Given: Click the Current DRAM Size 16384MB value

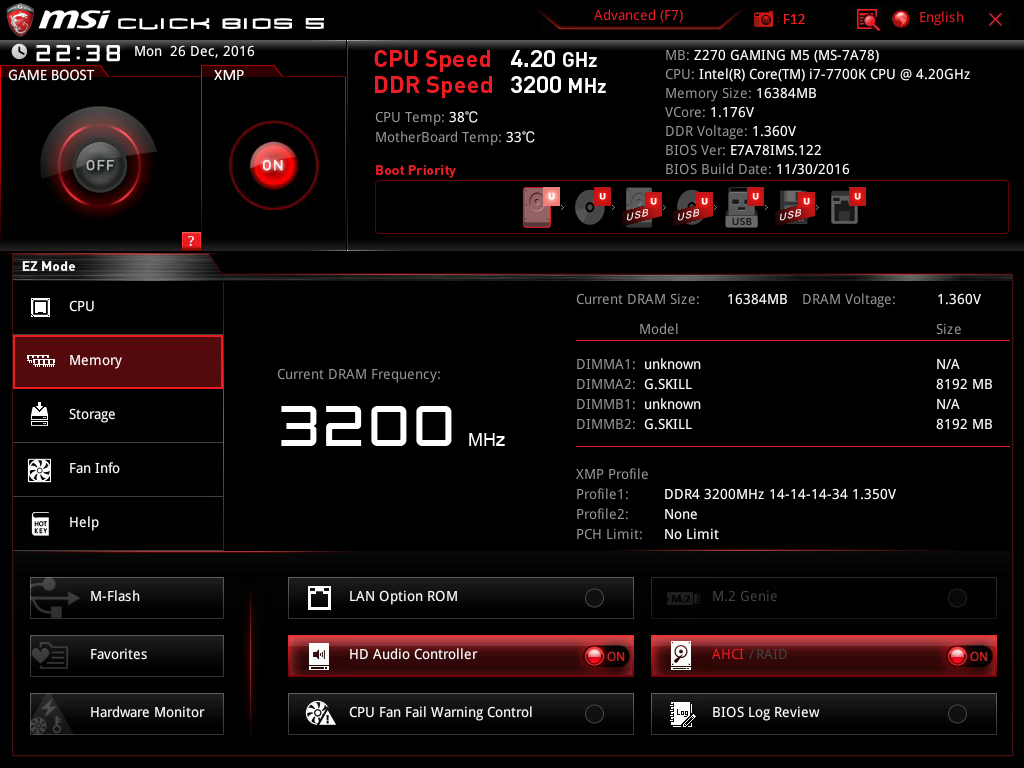Looking at the screenshot, I should 757,299.
